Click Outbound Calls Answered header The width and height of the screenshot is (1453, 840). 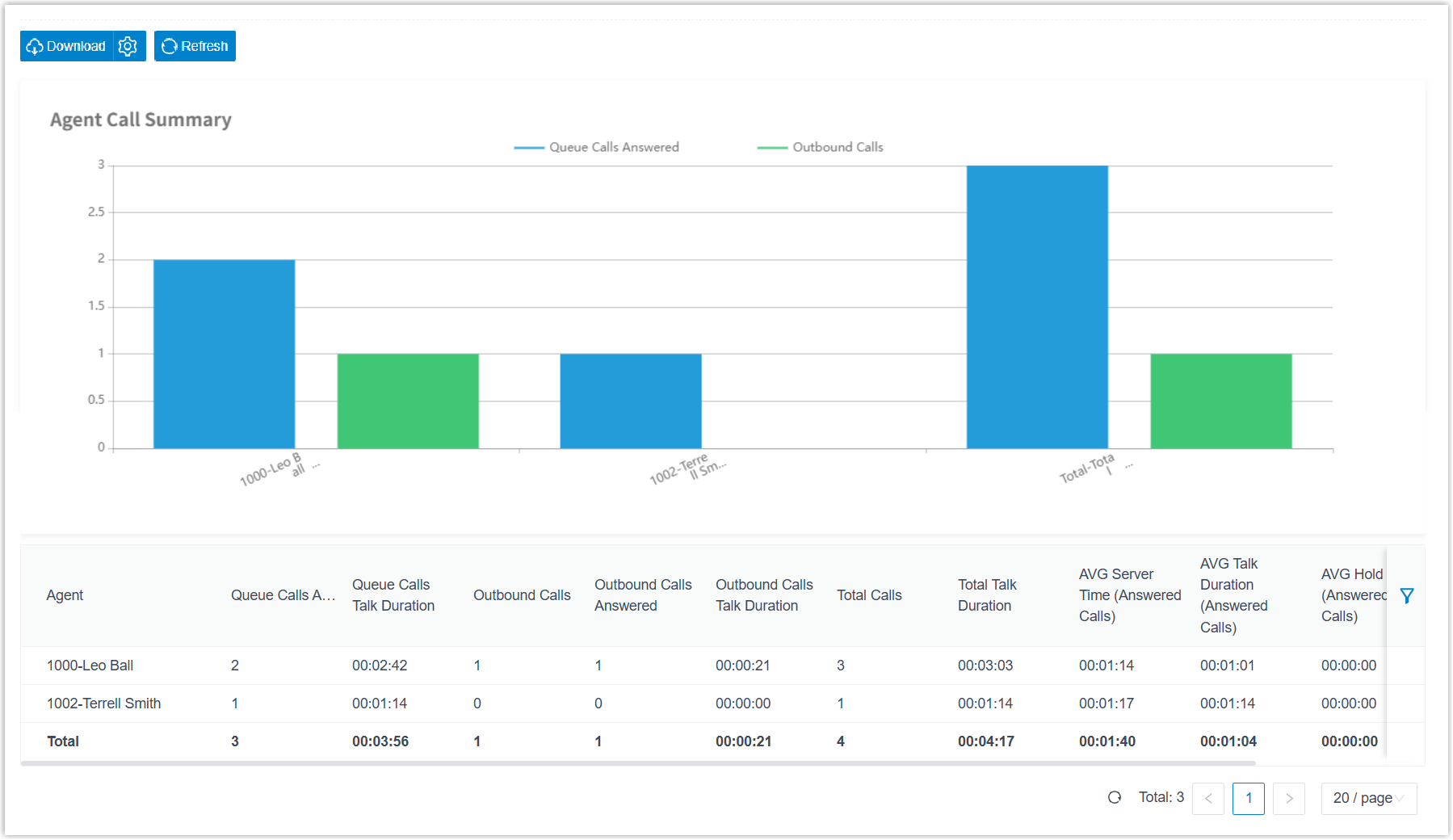(x=643, y=595)
